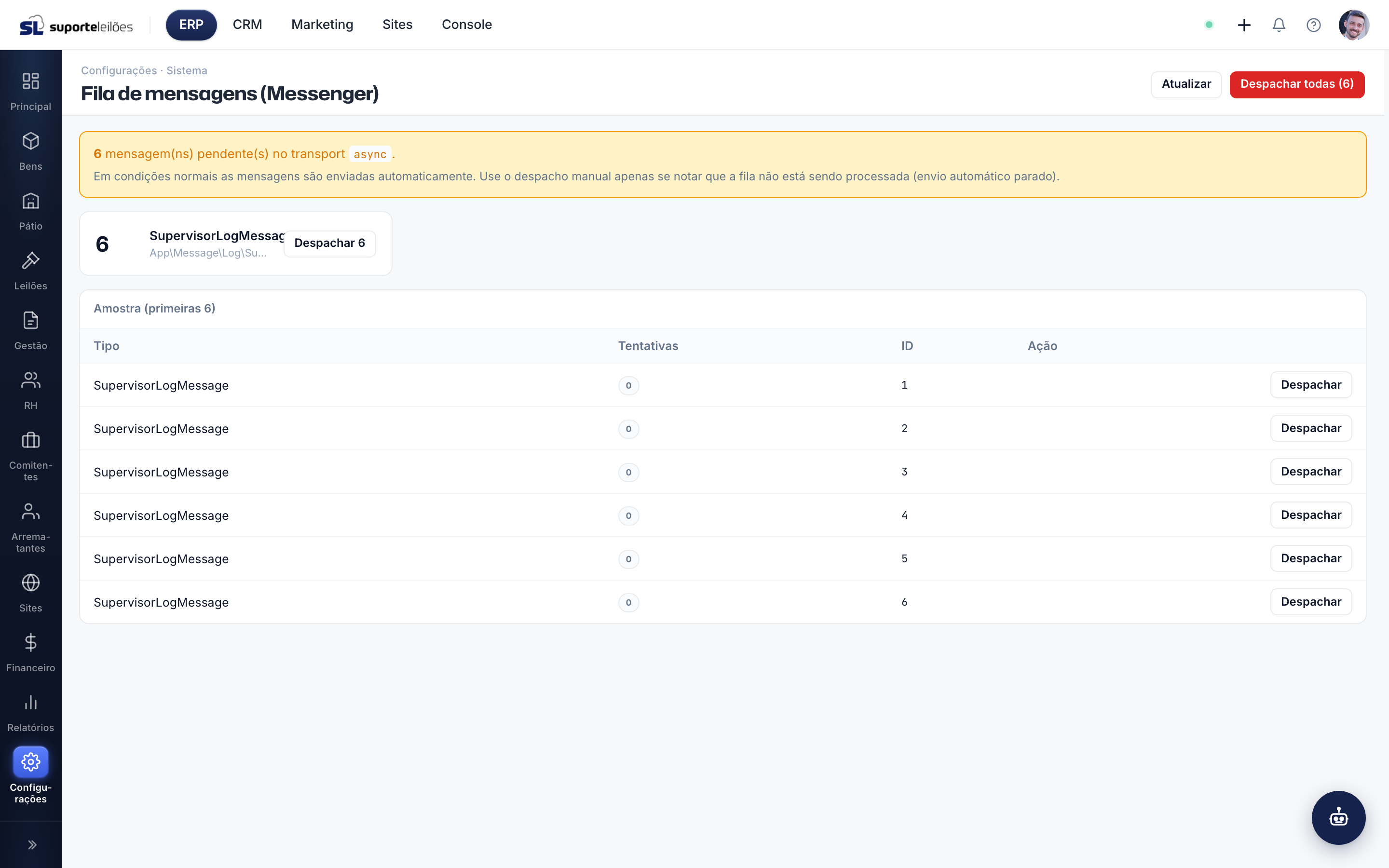The width and height of the screenshot is (1389, 868).
Task: Click the attempts badge in ID 4 row
Action: click(628, 515)
